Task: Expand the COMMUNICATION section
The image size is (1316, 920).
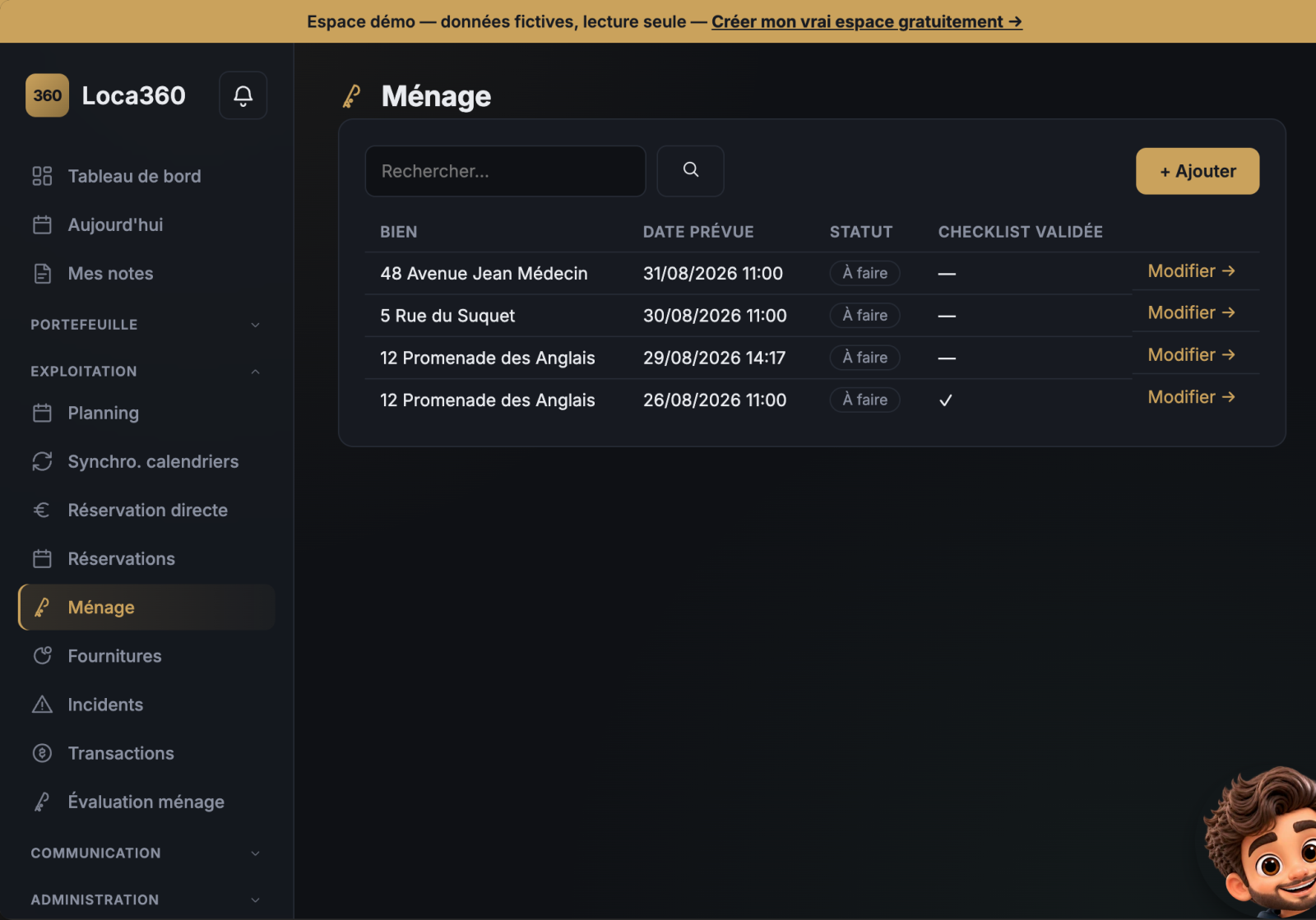Action: coord(146,853)
